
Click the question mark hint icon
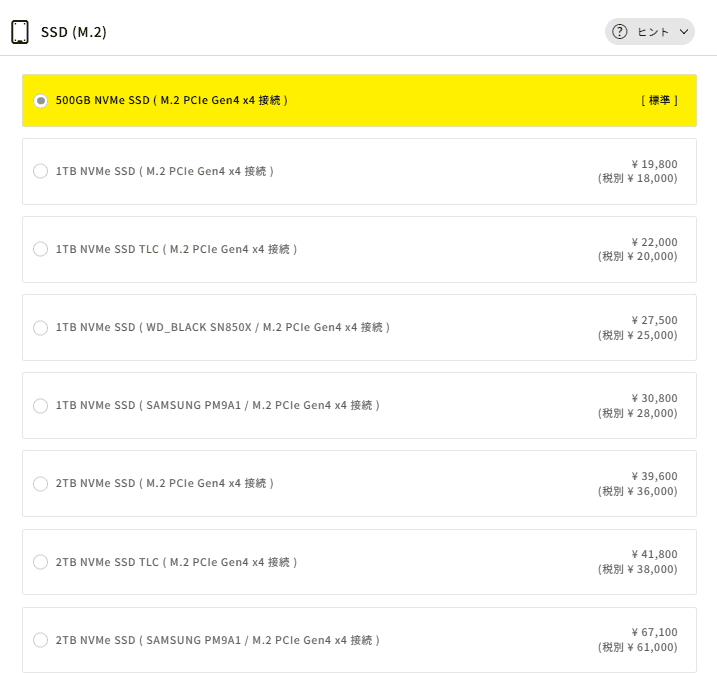point(620,32)
